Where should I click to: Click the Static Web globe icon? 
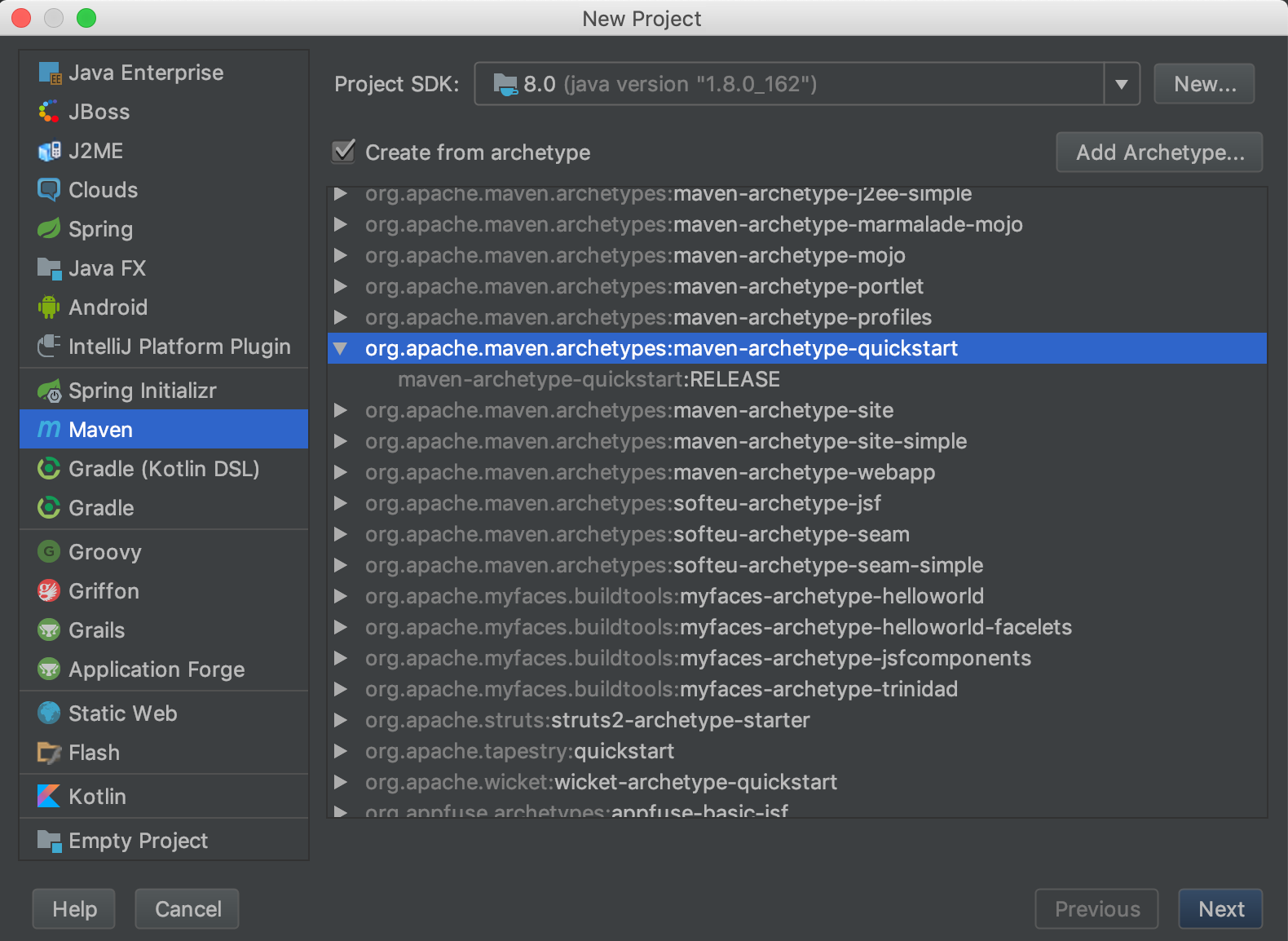[49, 713]
